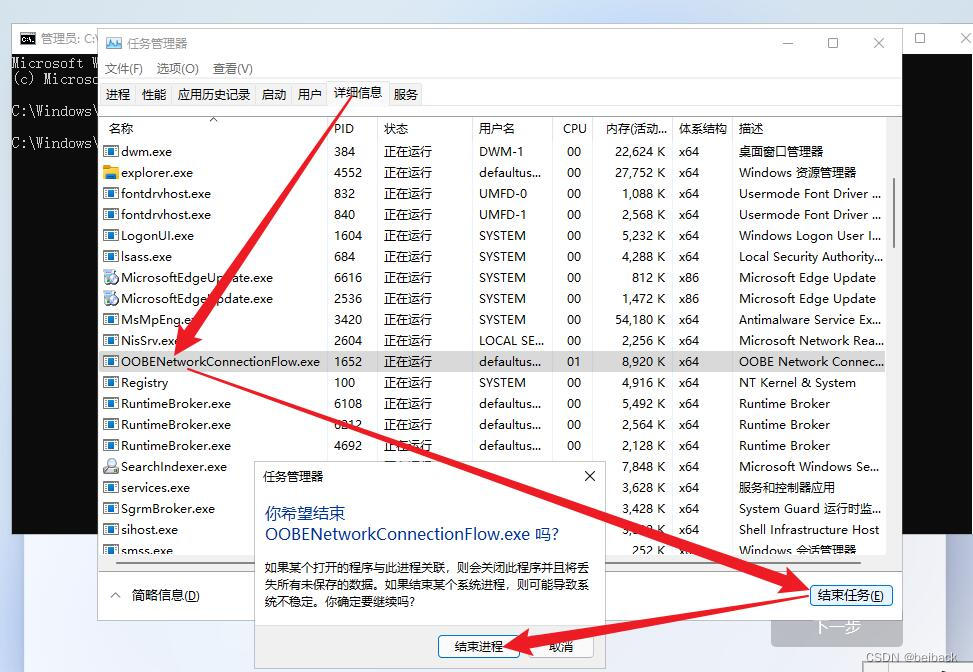The image size is (973, 672).
Task: Click 结束进程 in the confirmation dialog
Action: pos(478,647)
